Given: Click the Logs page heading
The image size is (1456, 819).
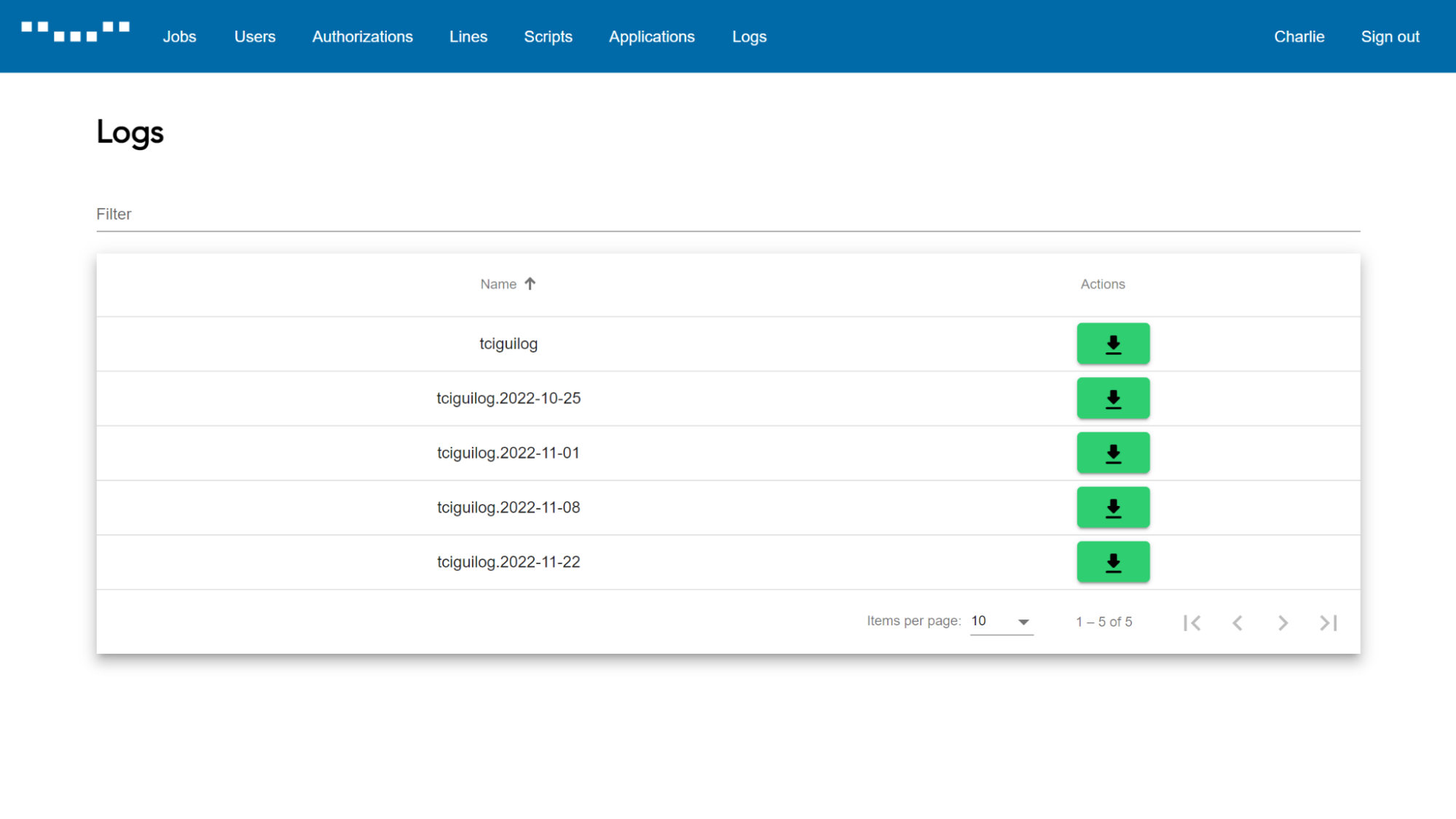Looking at the screenshot, I should [130, 133].
